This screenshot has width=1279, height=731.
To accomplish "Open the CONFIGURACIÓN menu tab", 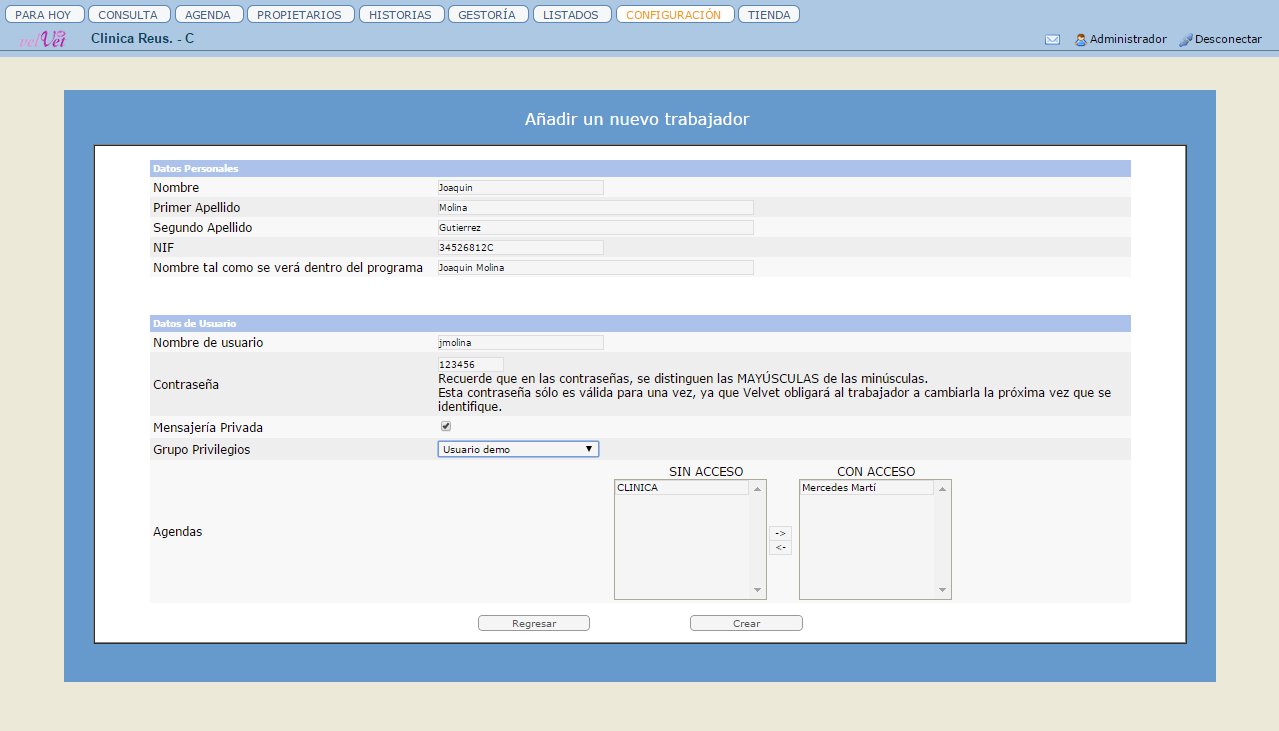I will (x=674, y=15).
